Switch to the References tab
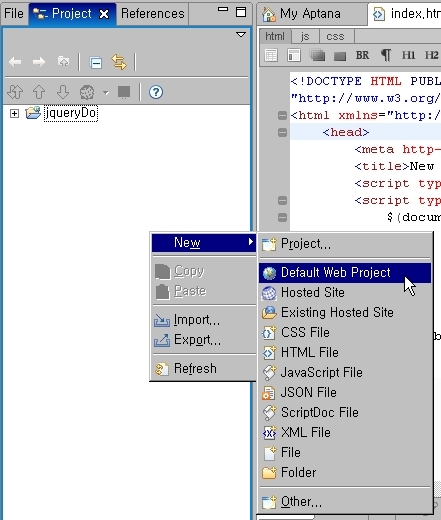Image resolution: width=441 pixels, height=520 pixels. (152, 14)
